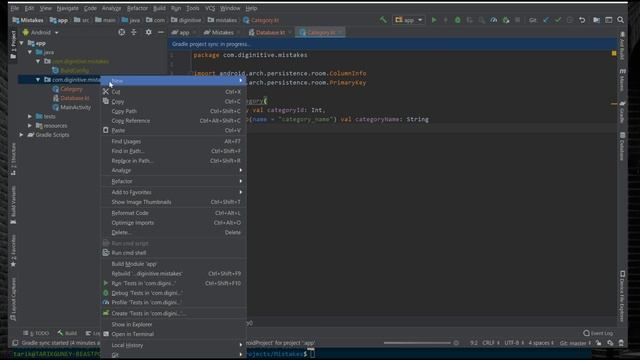Expand the tests folder node
This screenshot has width=640, height=360.
[x=30, y=116]
